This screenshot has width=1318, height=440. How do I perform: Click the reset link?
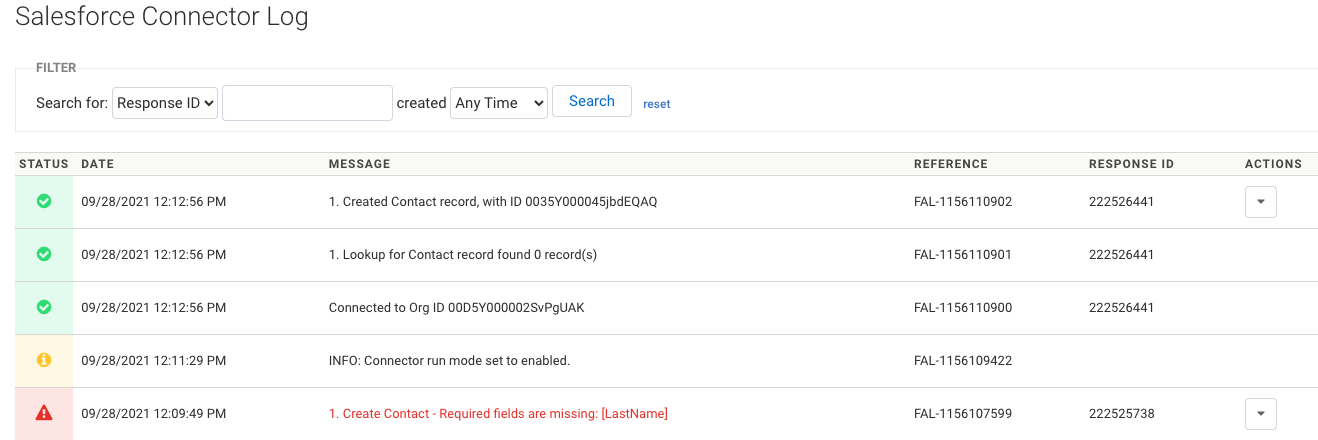click(x=657, y=104)
